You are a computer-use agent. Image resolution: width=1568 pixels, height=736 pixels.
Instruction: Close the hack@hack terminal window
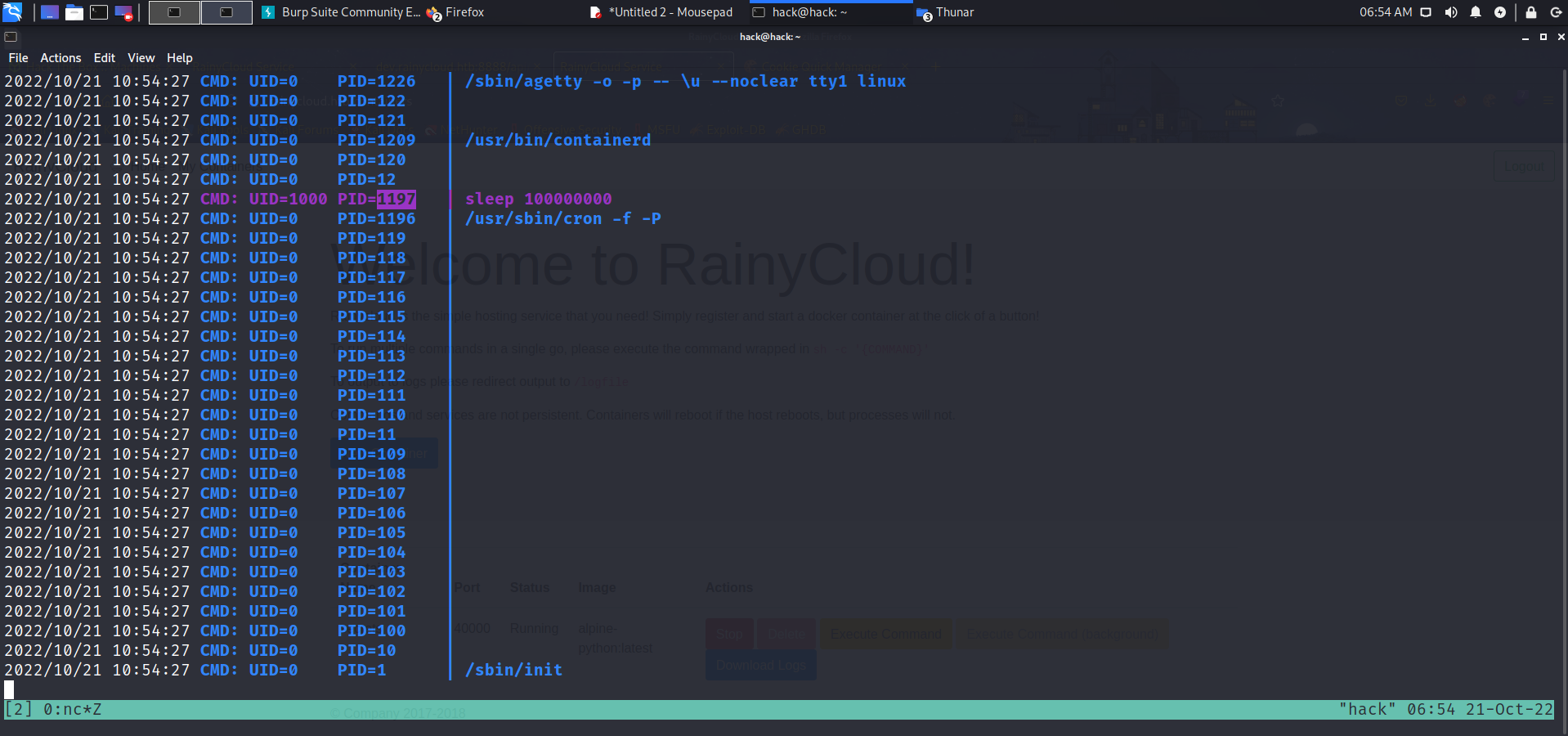(1561, 37)
